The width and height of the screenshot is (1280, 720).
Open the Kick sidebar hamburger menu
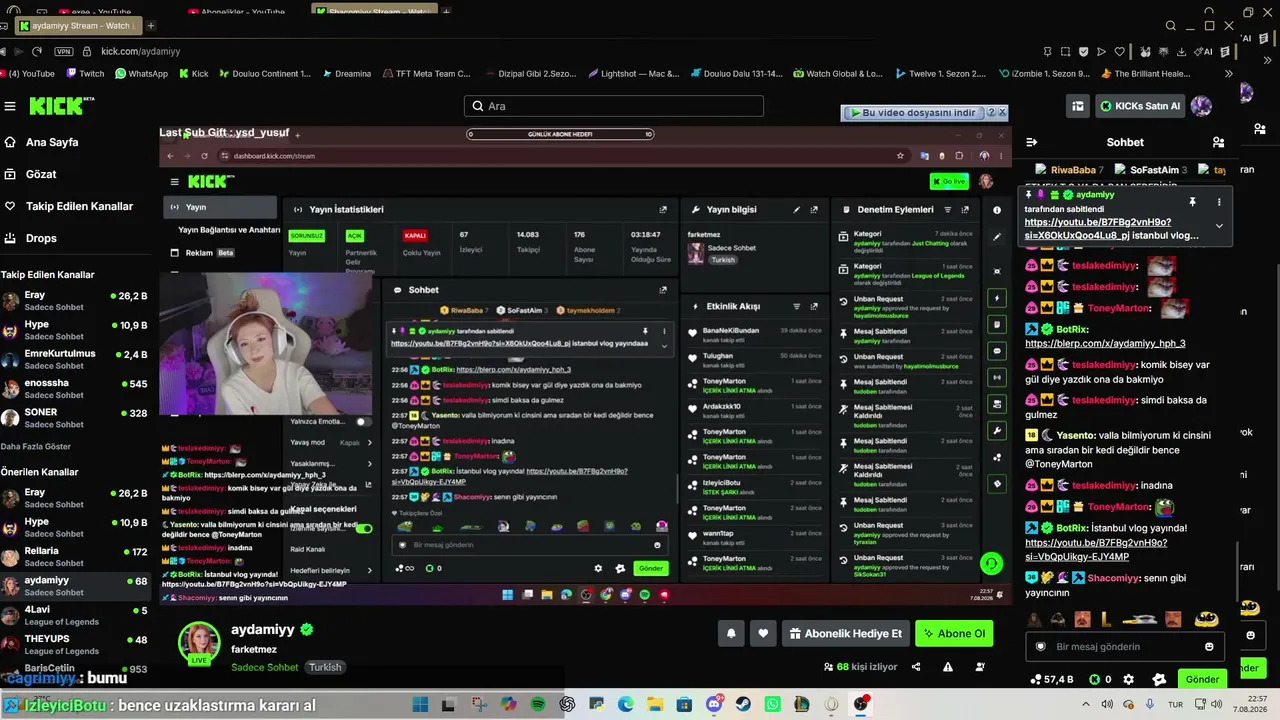[x=10, y=106]
